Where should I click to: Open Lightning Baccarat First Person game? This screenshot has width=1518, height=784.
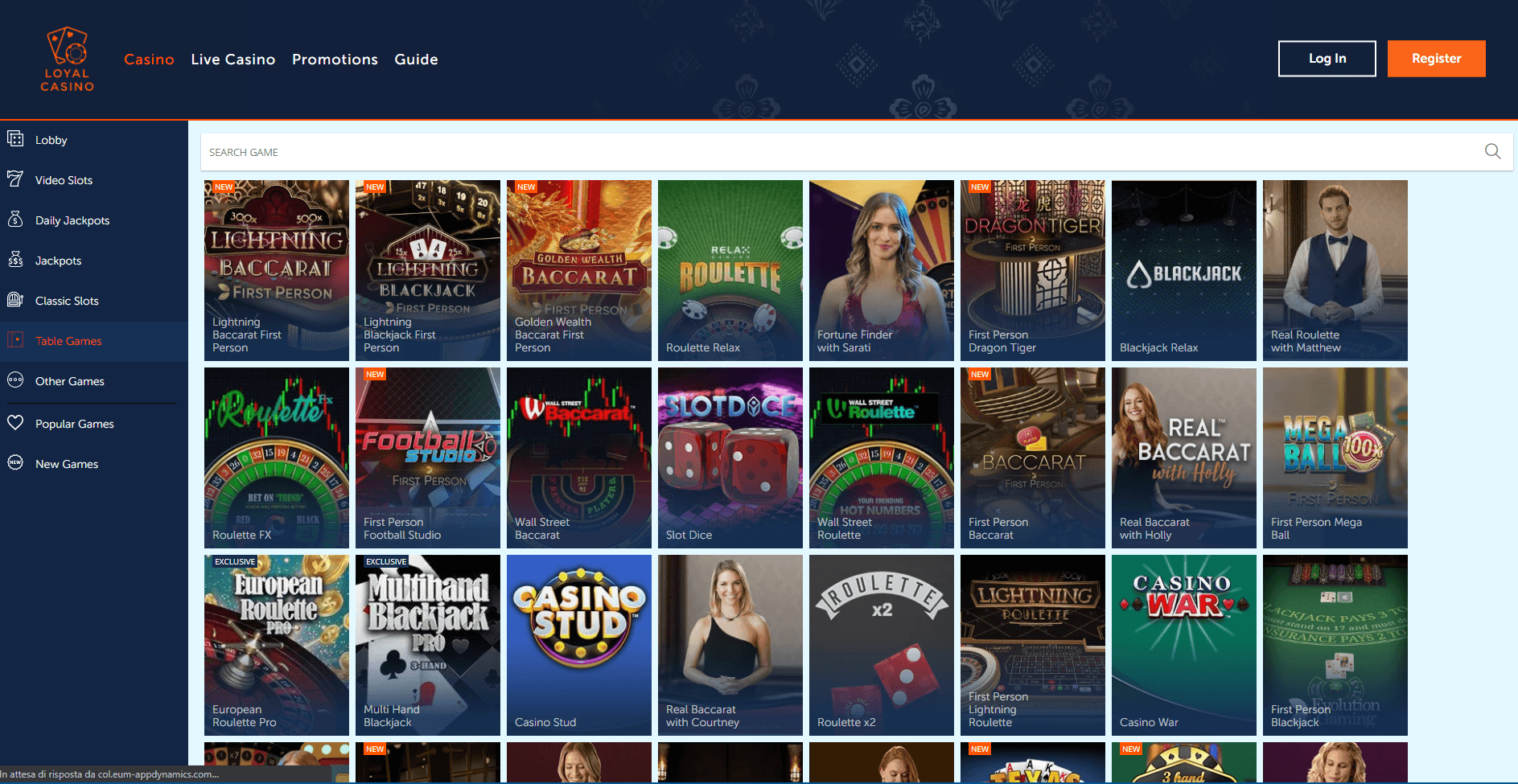click(276, 269)
